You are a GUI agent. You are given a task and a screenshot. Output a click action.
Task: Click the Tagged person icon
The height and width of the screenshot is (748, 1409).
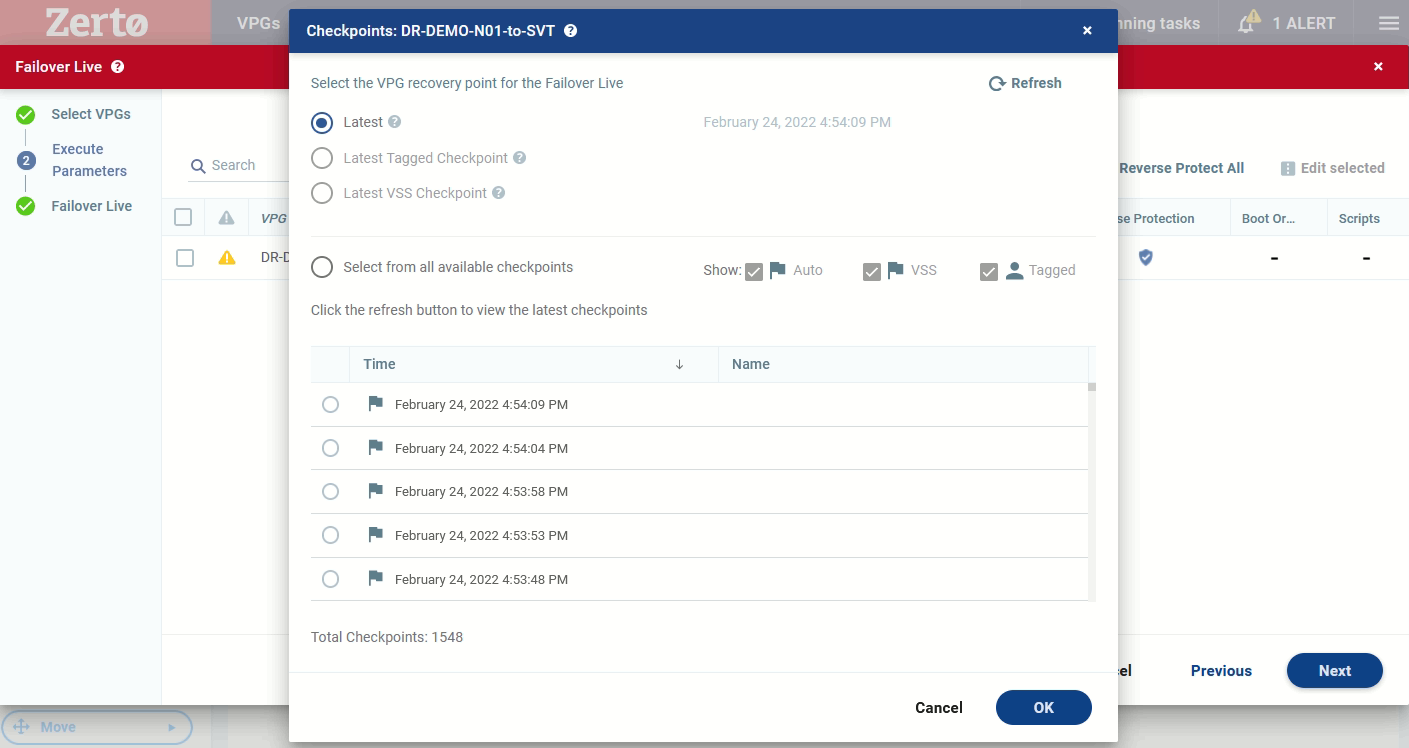[x=1014, y=270]
